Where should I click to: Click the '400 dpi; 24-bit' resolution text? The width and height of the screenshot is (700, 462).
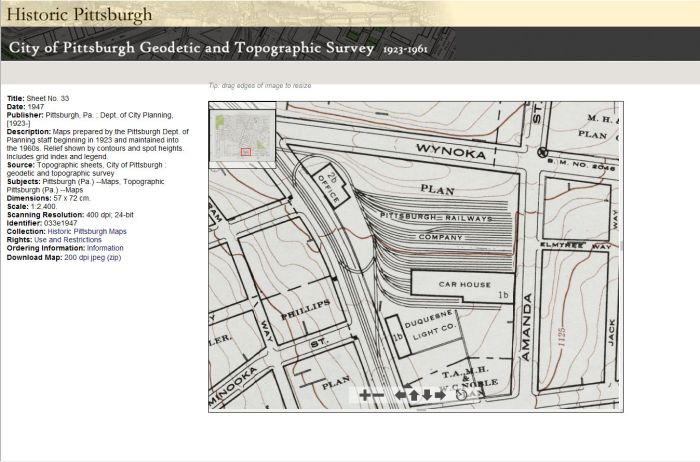pos(110,215)
